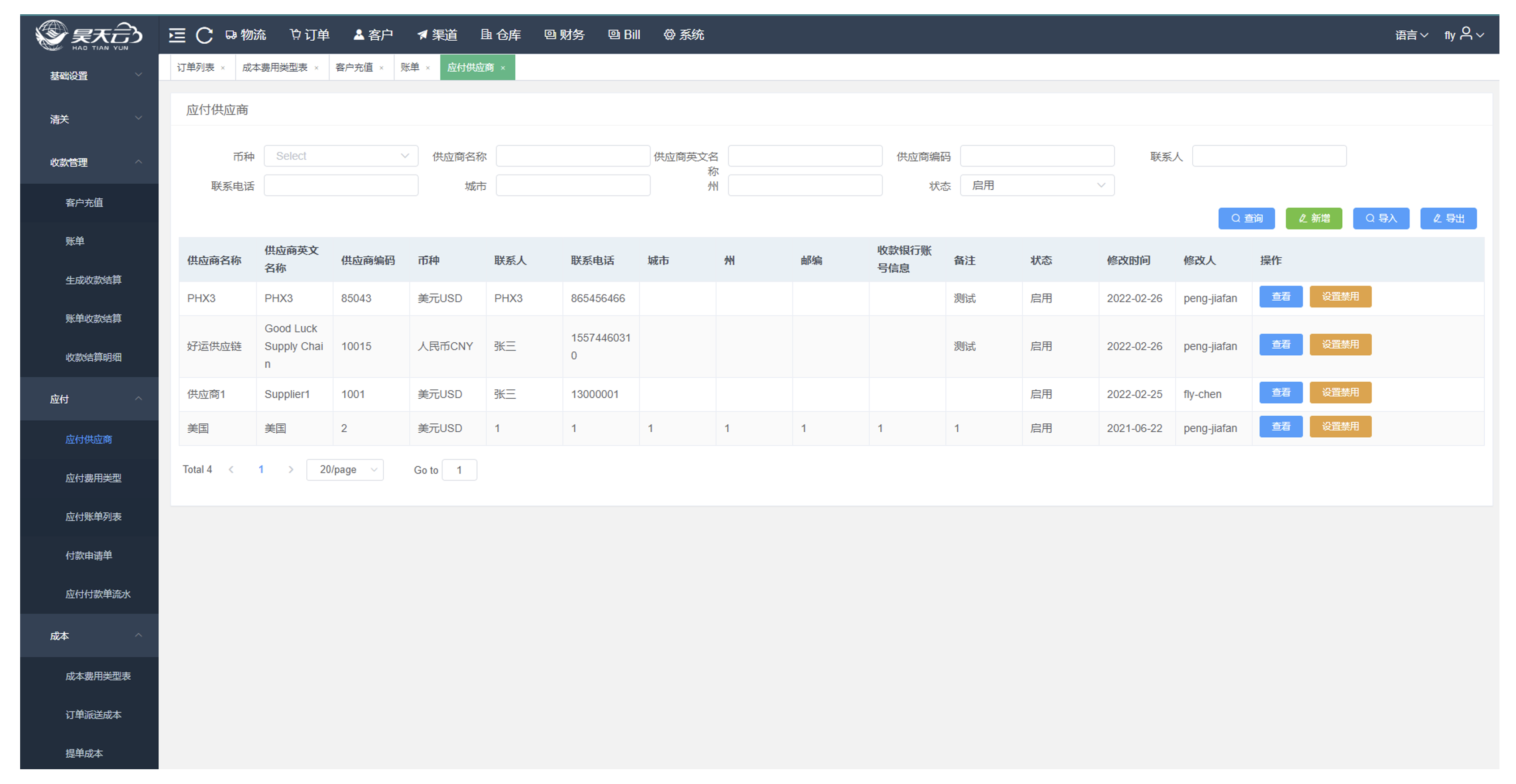This screenshot has width=1516, height=784.
Task: Switch to the 成本费用类型表 tab
Action: pyautogui.click(x=275, y=68)
